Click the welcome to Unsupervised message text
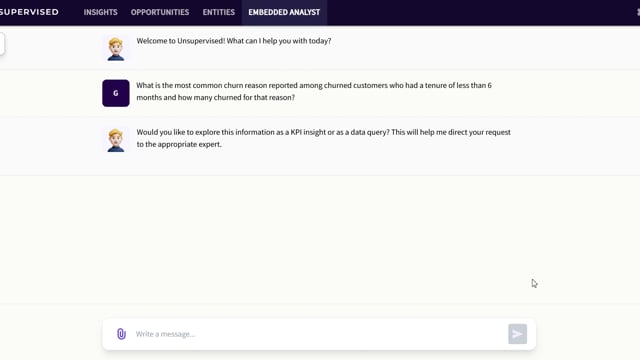The image size is (640, 360). 234,41
